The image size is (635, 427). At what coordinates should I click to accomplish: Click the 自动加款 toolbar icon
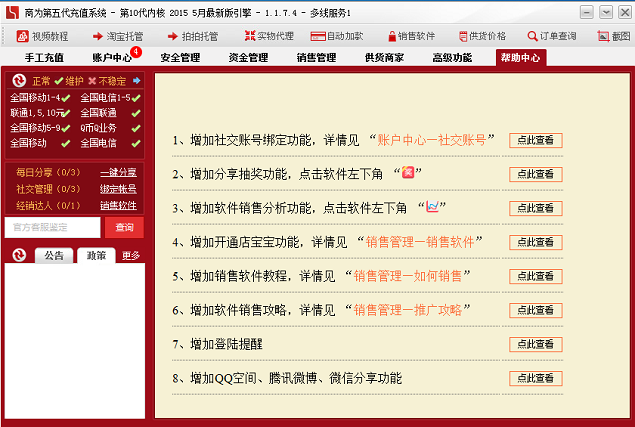(x=318, y=35)
